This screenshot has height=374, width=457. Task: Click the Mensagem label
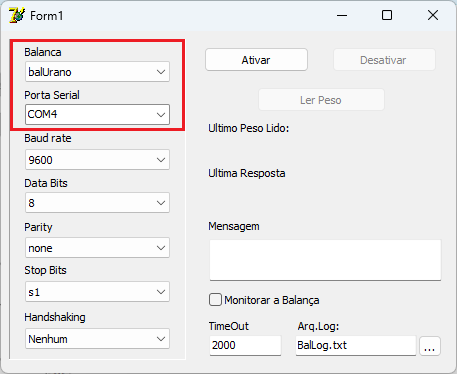click(234, 226)
